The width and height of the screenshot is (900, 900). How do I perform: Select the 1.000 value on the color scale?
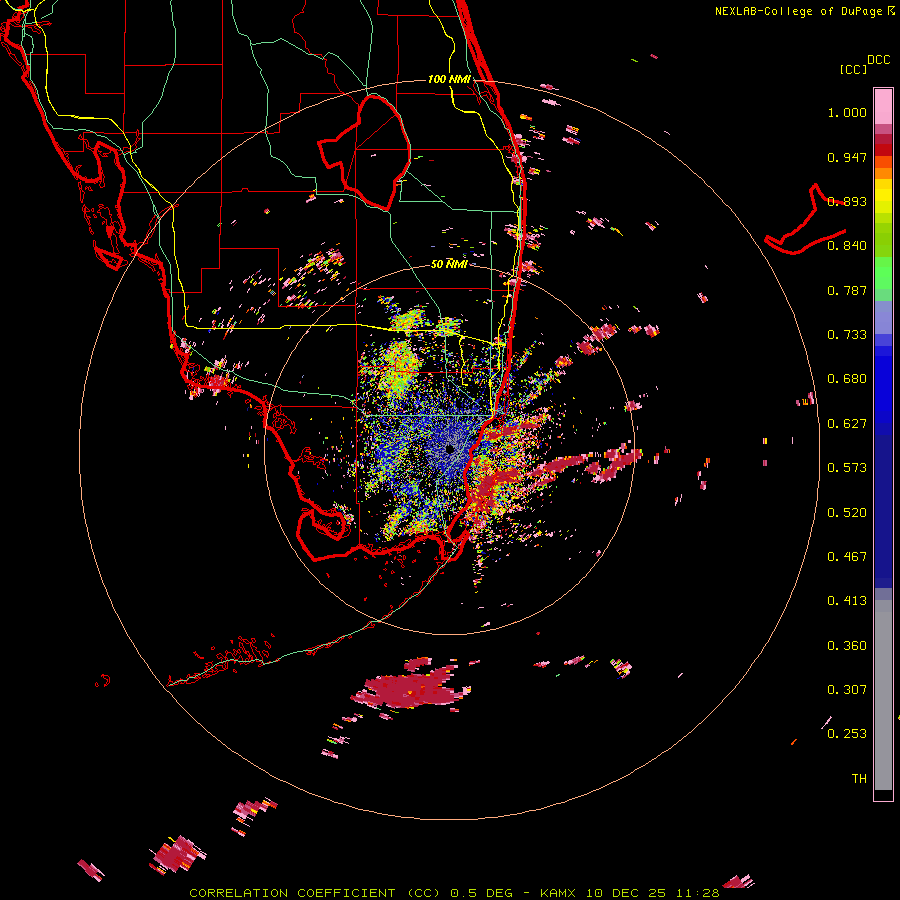847,112
